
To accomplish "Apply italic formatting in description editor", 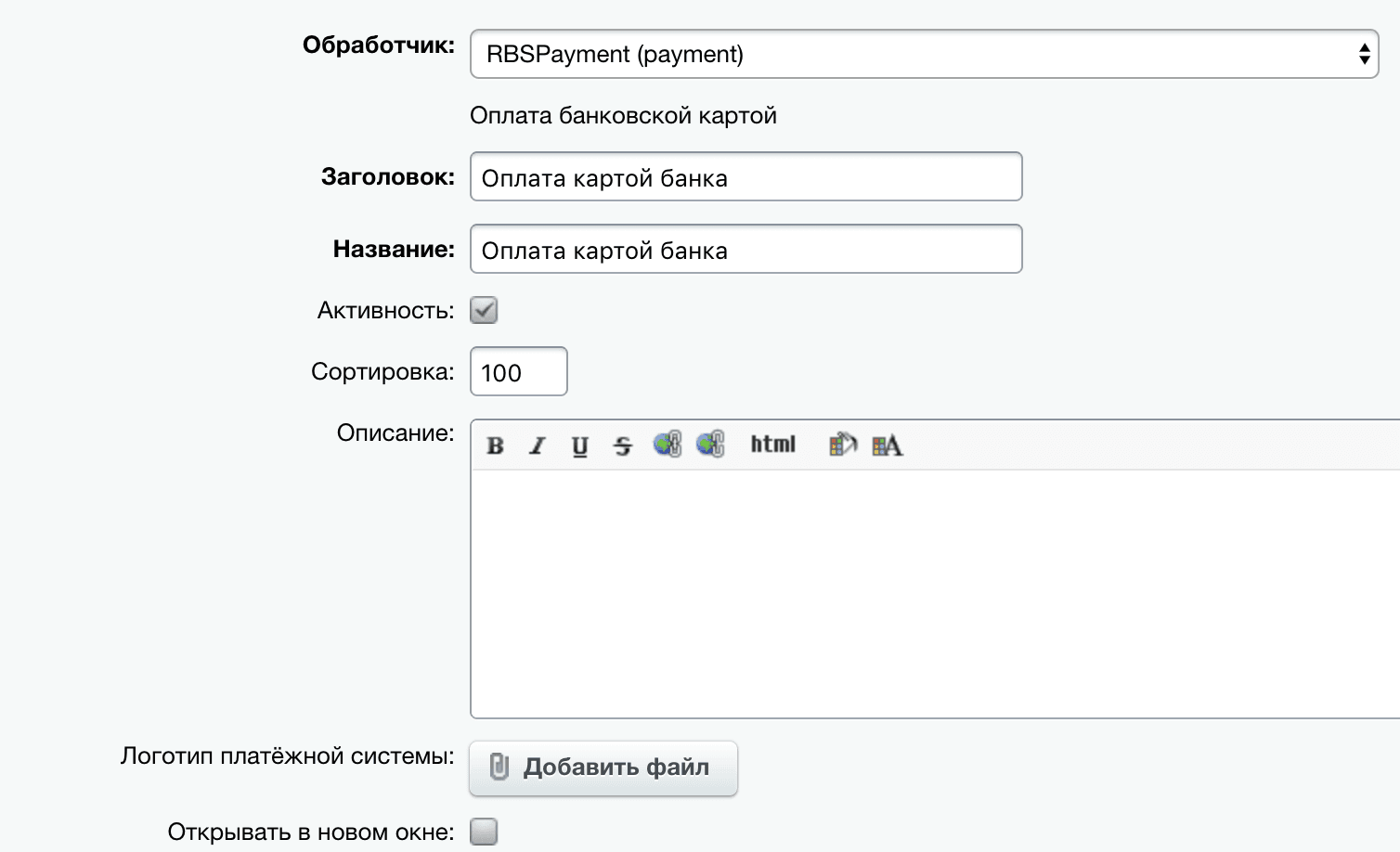I will (537, 446).
